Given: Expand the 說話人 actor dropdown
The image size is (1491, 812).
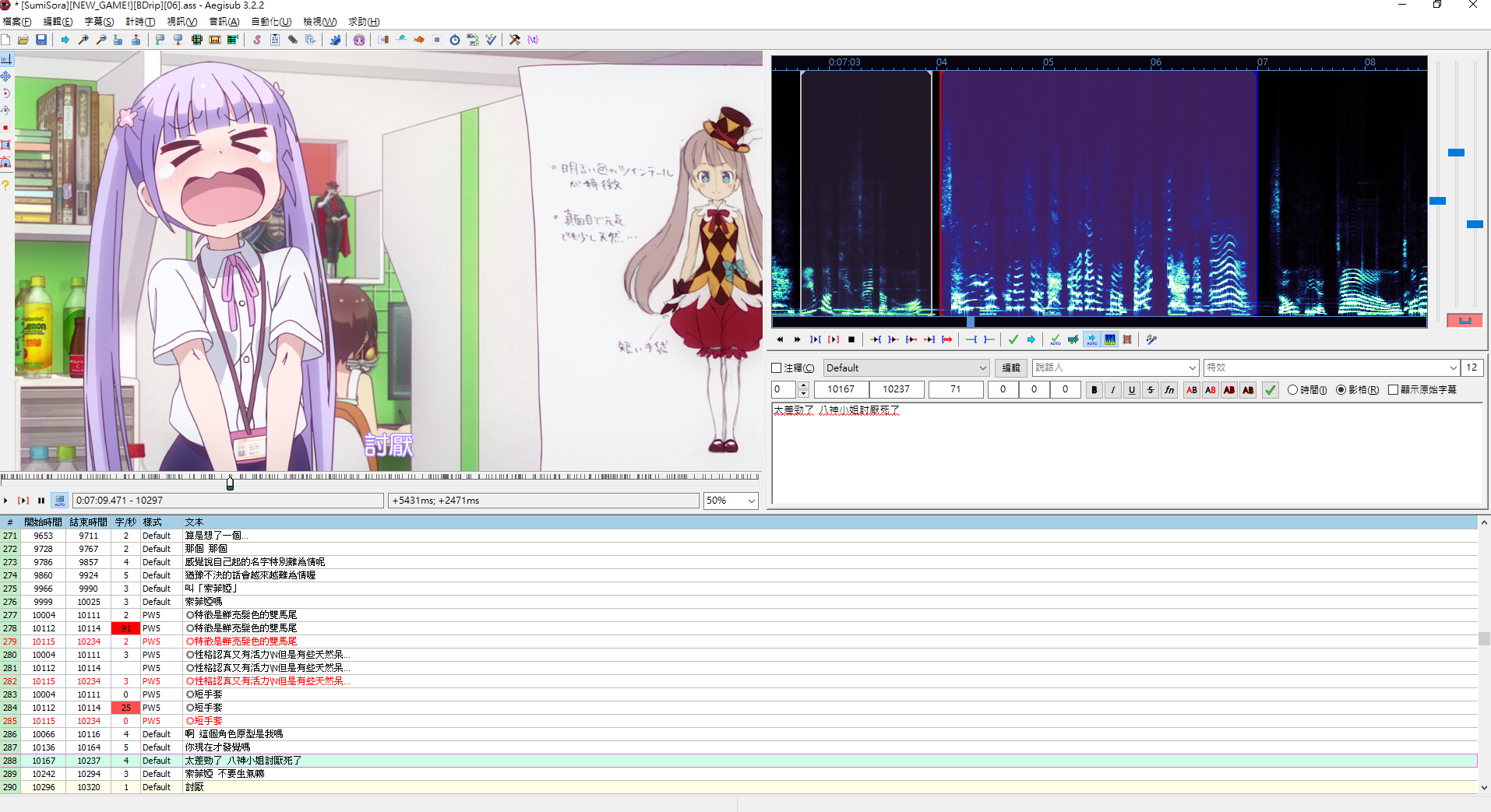Looking at the screenshot, I should click(x=1192, y=368).
